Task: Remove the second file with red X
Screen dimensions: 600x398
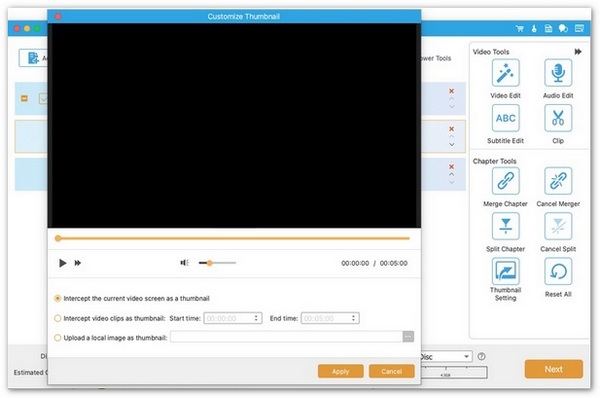Action: [x=452, y=129]
